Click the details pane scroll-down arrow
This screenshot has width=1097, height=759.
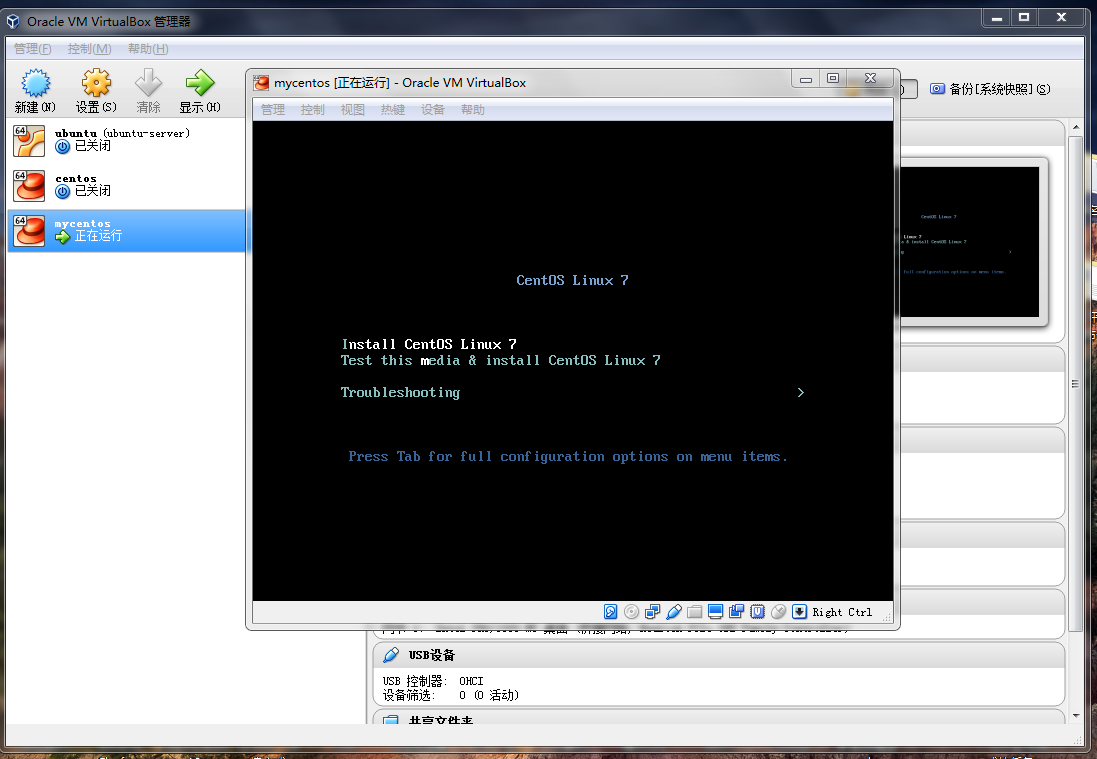pyautogui.click(x=1076, y=716)
